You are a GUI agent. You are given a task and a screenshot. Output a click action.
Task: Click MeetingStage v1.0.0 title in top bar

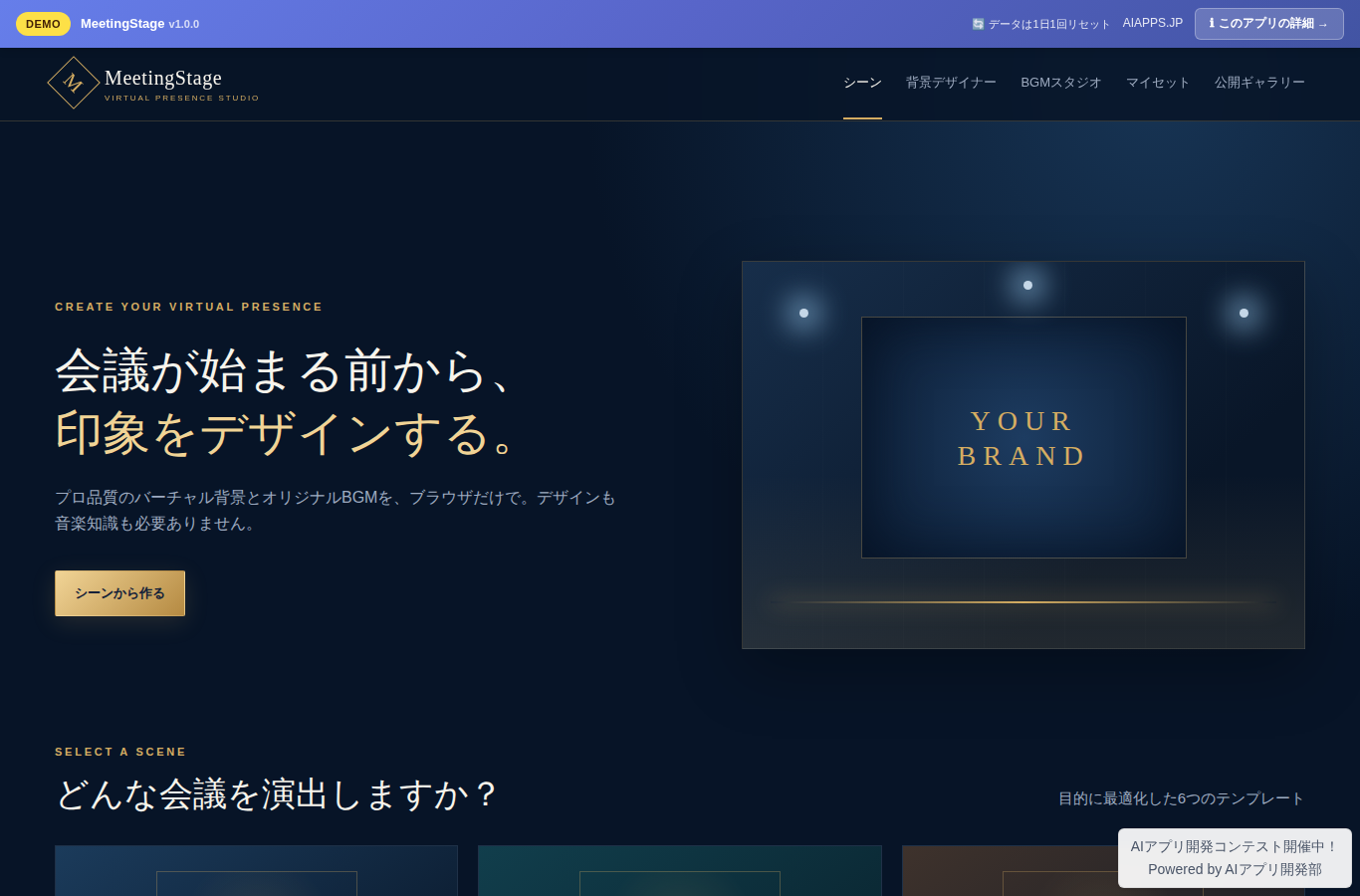139,24
